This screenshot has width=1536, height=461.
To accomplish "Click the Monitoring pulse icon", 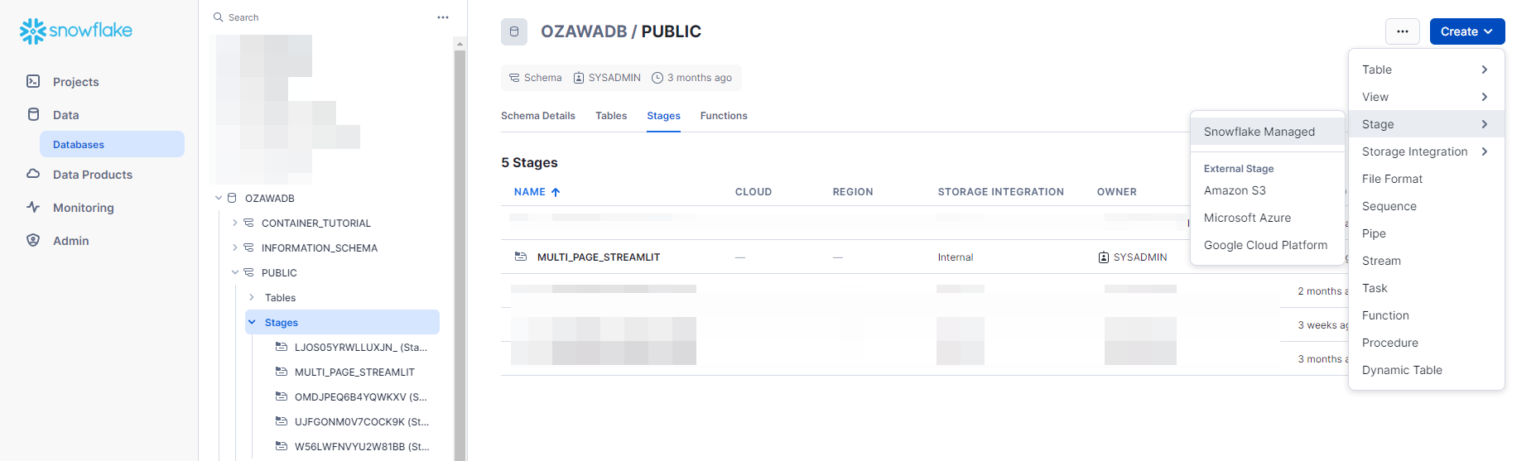I will point(33,208).
